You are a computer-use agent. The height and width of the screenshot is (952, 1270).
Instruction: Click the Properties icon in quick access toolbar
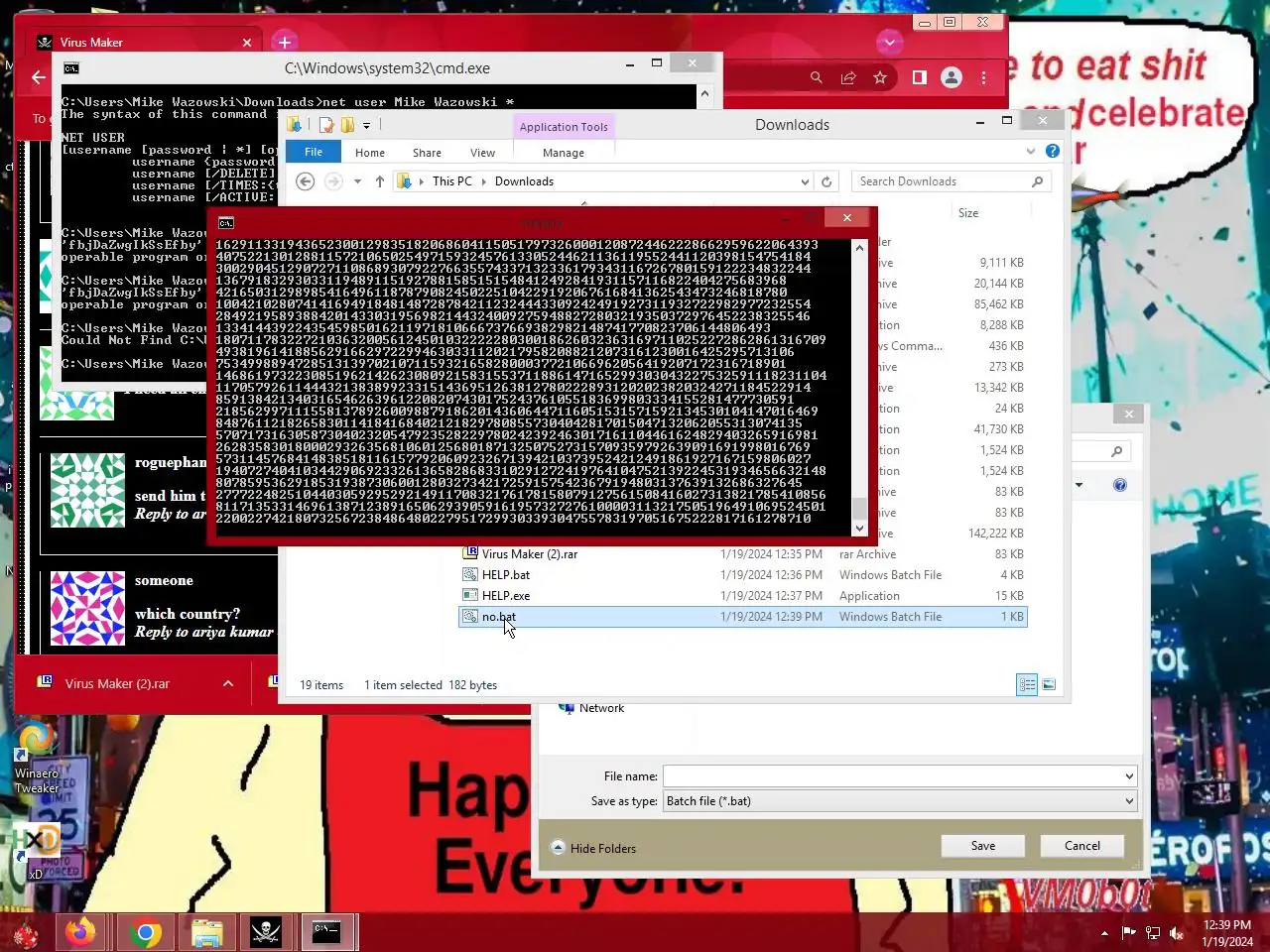tap(326, 125)
